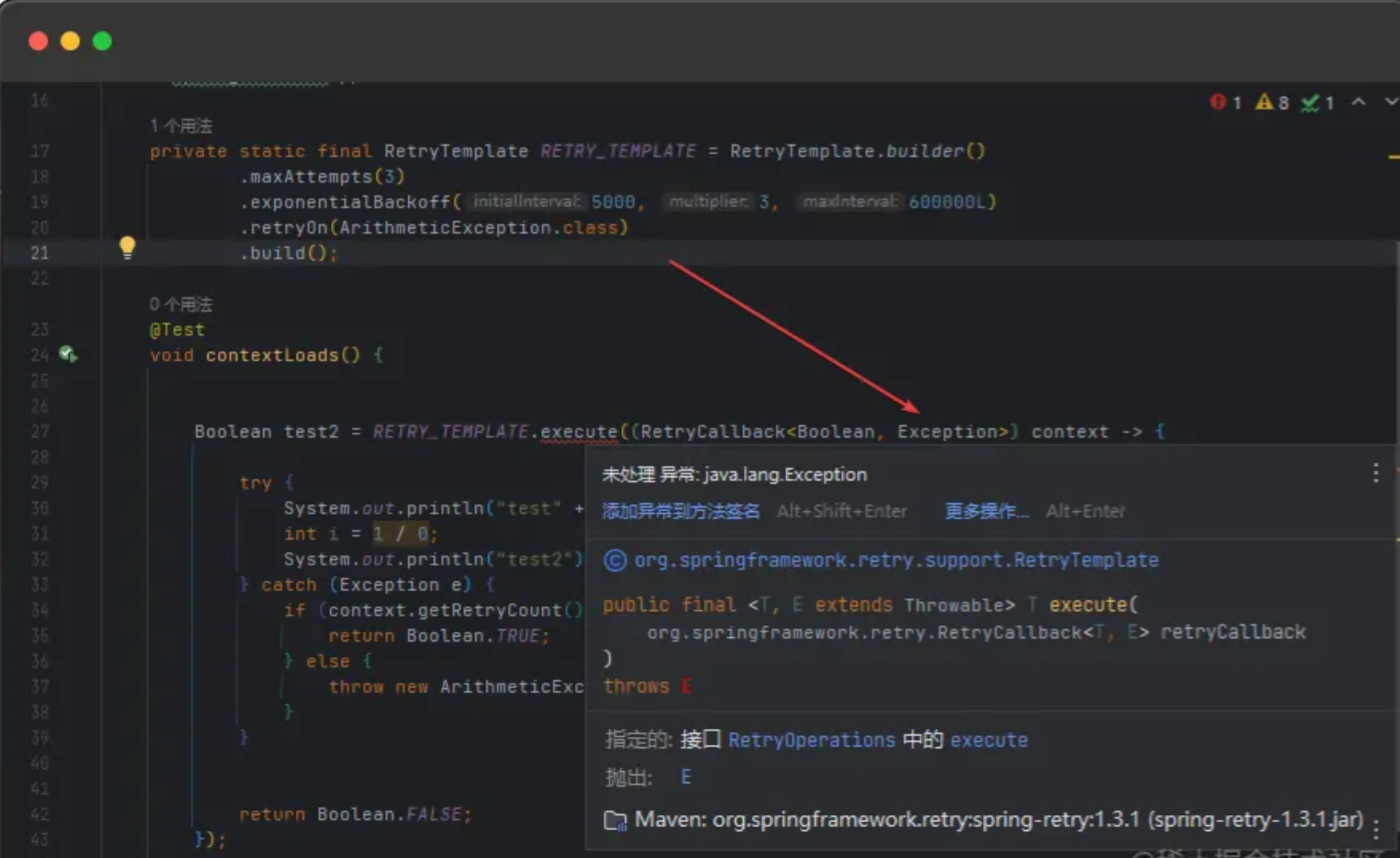Click the yellow warning indicator showing 8
The image size is (1400, 858).
(x=1272, y=102)
